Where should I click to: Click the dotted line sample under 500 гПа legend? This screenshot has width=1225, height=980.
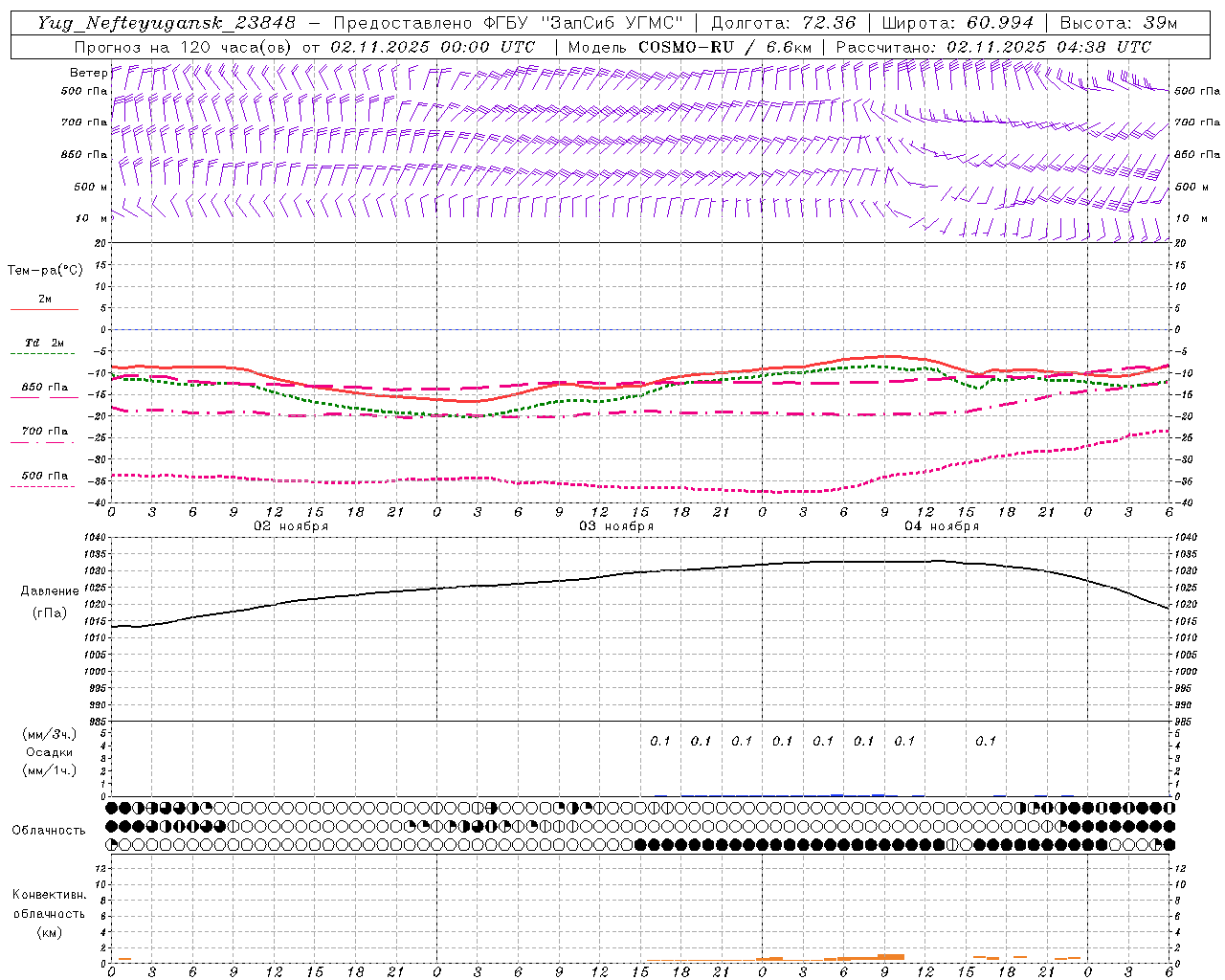[x=44, y=486]
